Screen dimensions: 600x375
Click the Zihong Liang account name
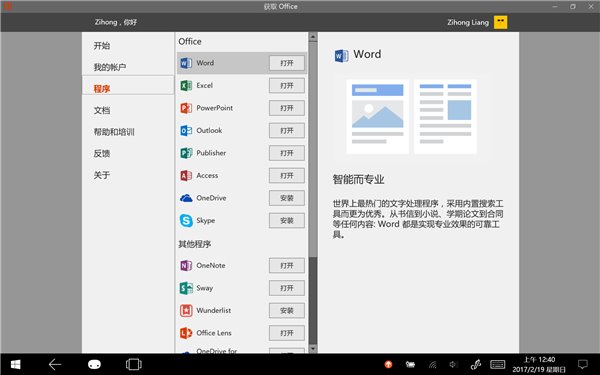pyautogui.click(x=468, y=23)
